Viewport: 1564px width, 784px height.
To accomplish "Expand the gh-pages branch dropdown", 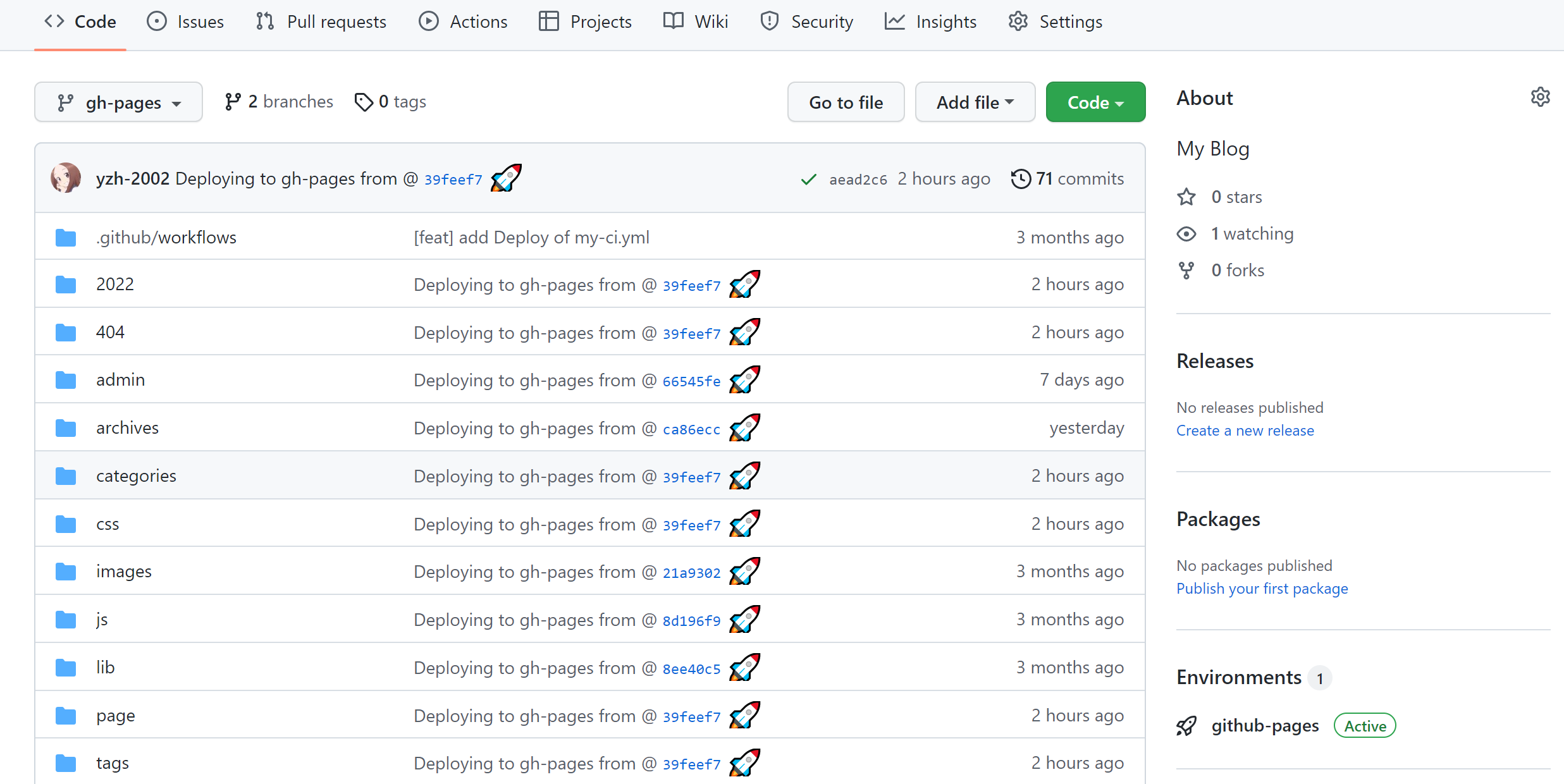I will tap(119, 102).
